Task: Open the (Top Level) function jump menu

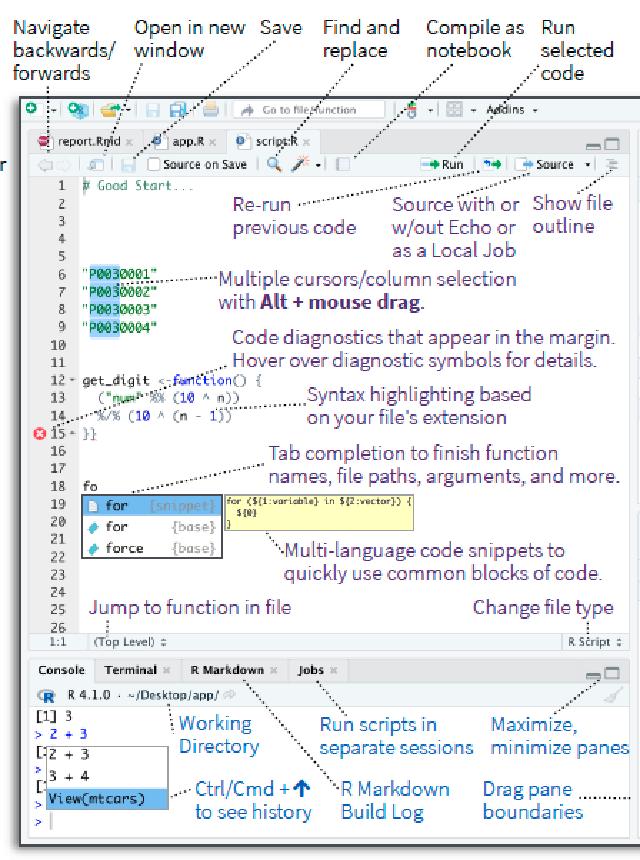Action: click(x=130, y=642)
